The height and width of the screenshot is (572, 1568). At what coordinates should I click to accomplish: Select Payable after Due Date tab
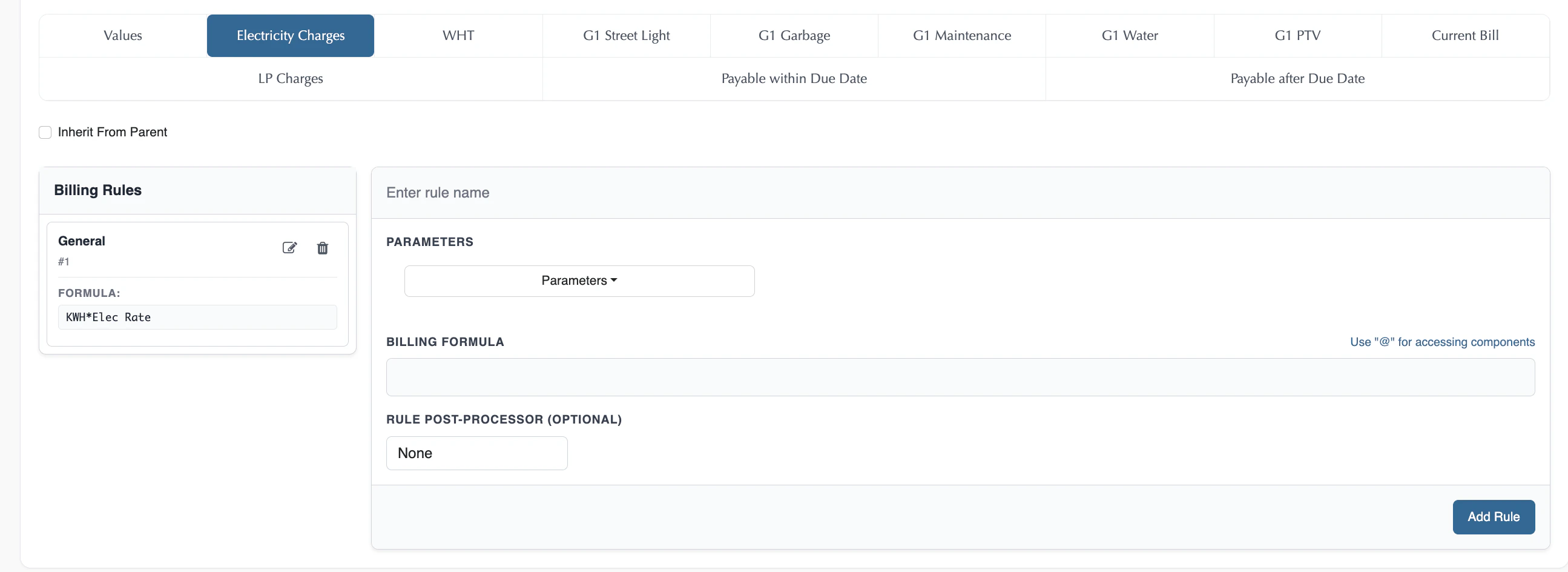tap(1297, 79)
